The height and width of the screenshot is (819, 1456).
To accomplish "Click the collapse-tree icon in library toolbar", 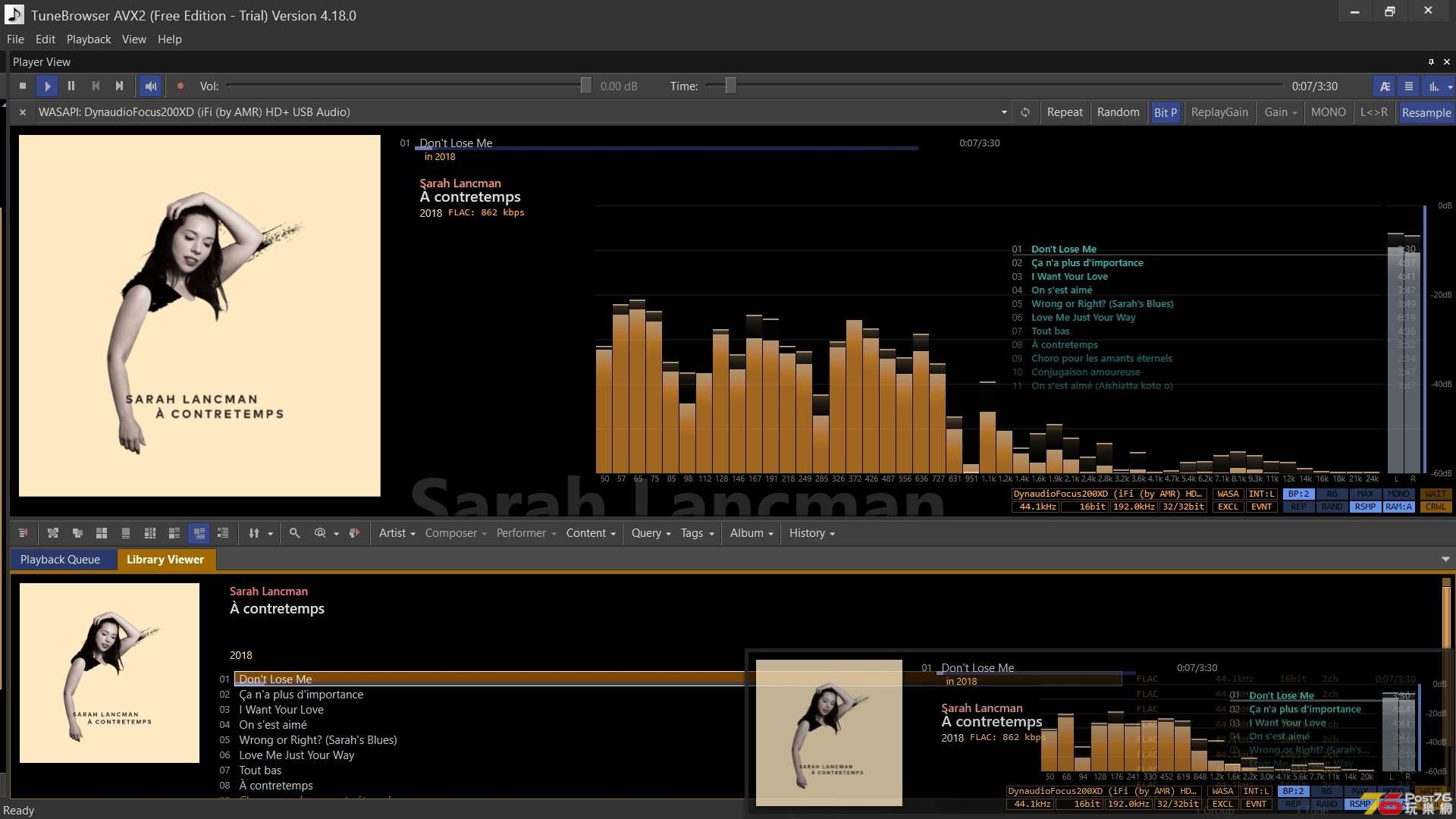I will pyautogui.click(x=23, y=533).
